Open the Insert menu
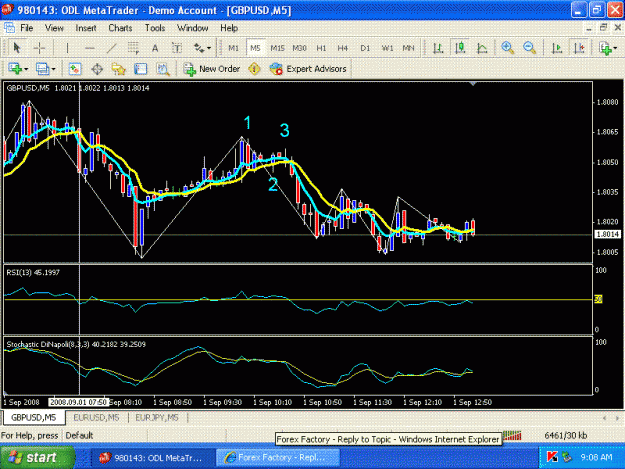 (x=86, y=28)
